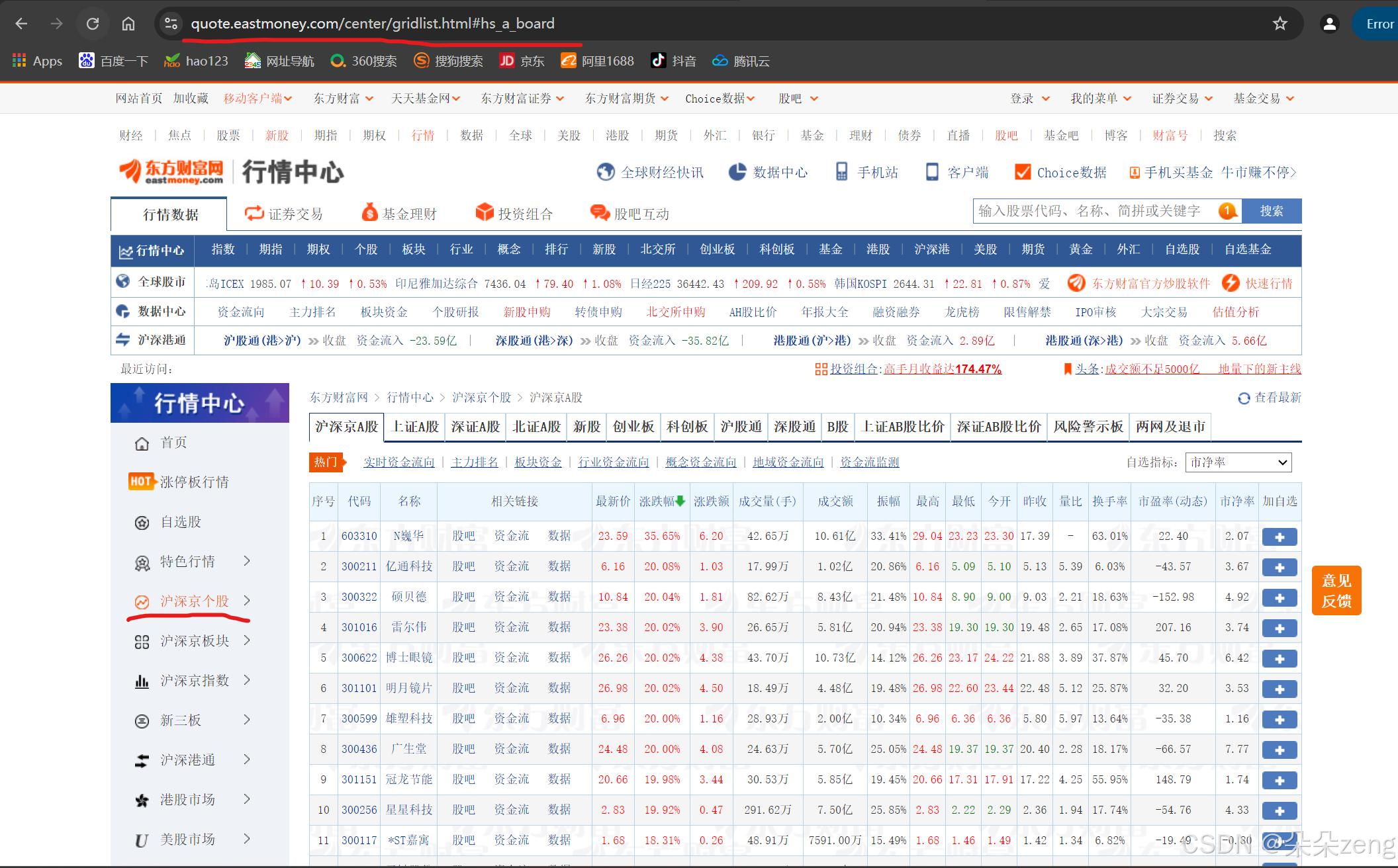Switch to the 创业板 tab
The width and height of the screenshot is (1398, 868).
633,427
